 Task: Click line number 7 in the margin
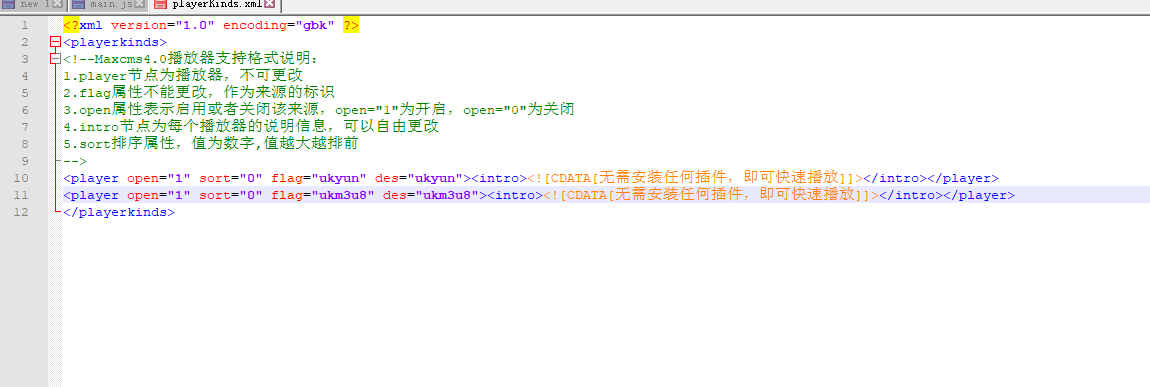point(25,127)
